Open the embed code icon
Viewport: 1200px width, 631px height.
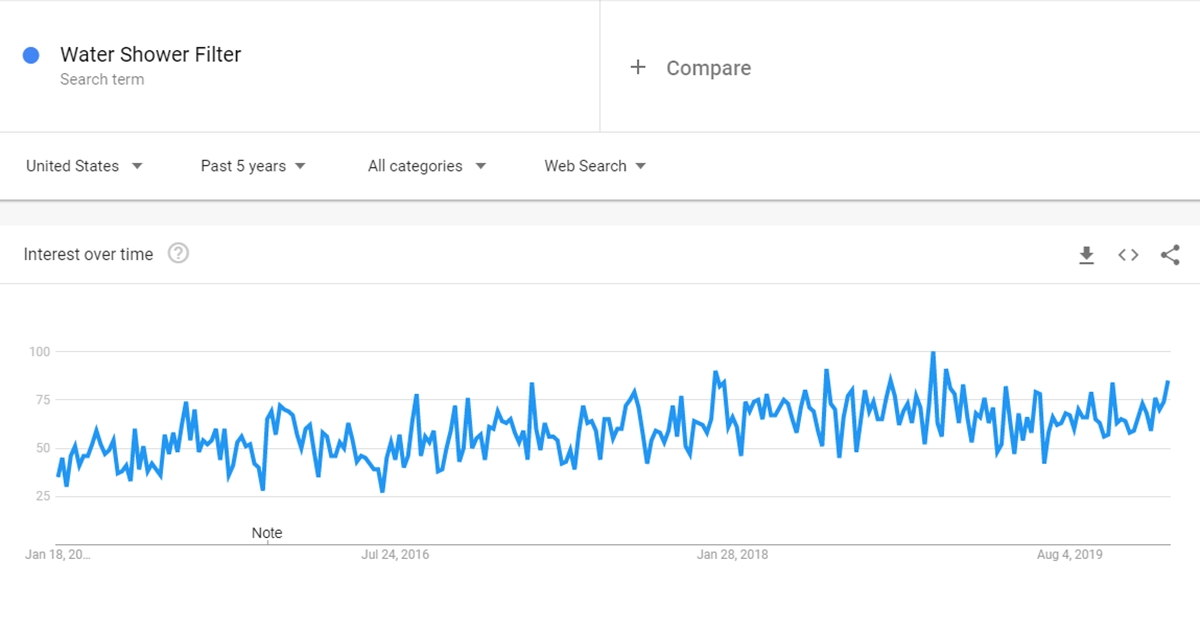coord(1128,255)
